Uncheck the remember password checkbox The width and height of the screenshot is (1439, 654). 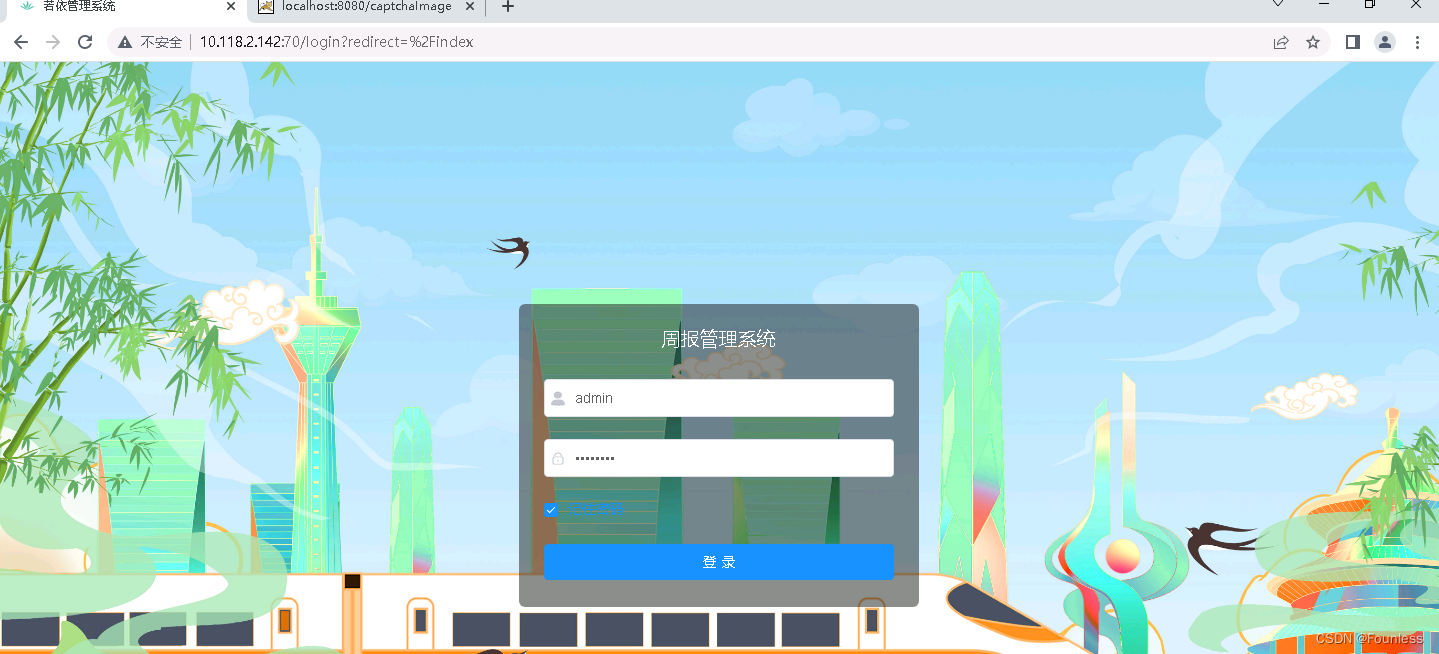coord(550,510)
